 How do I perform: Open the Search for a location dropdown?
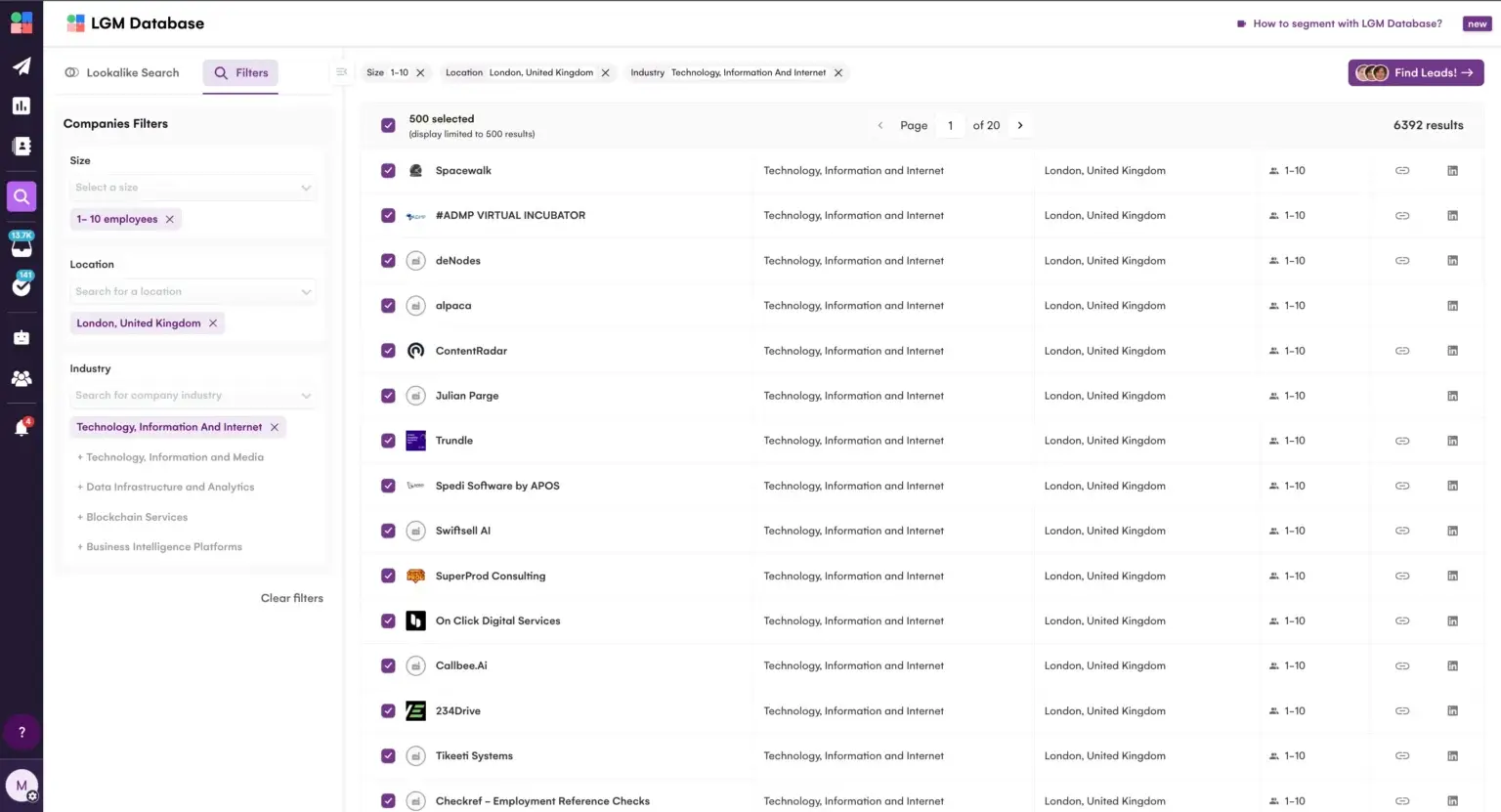pos(193,291)
